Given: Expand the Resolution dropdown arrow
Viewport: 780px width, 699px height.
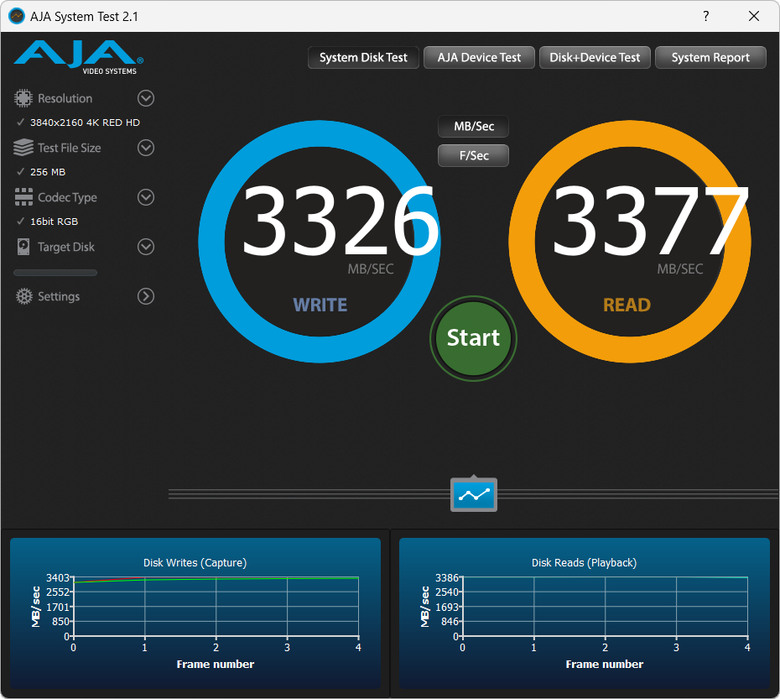Looking at the screenshot, I should tap(146, 98).
